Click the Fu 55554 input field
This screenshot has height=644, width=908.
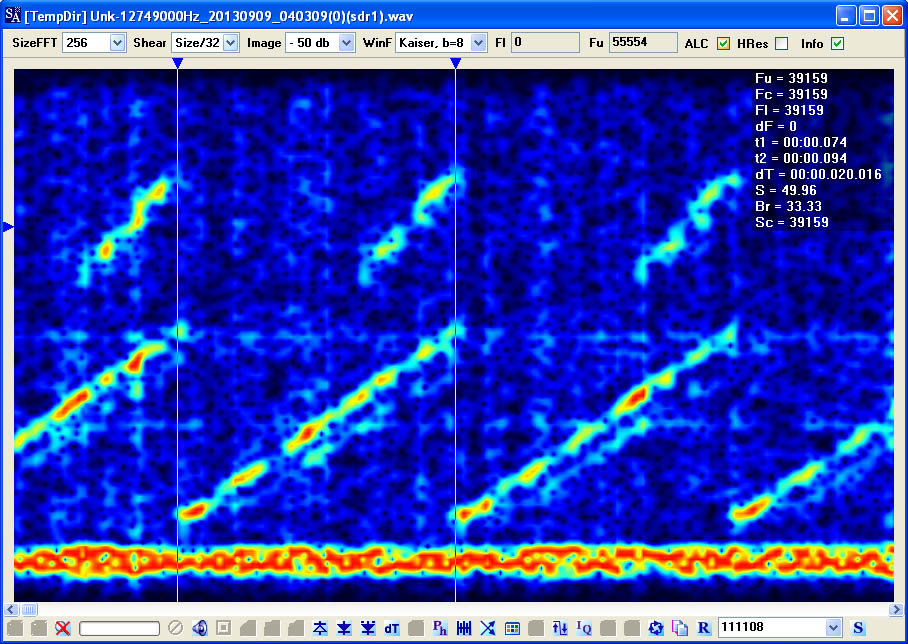click(643, 42)
